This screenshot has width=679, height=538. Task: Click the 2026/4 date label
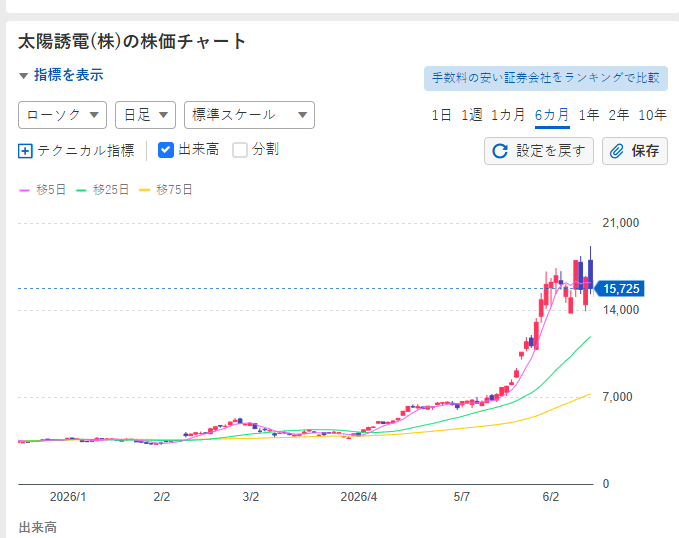coord(359,497)
